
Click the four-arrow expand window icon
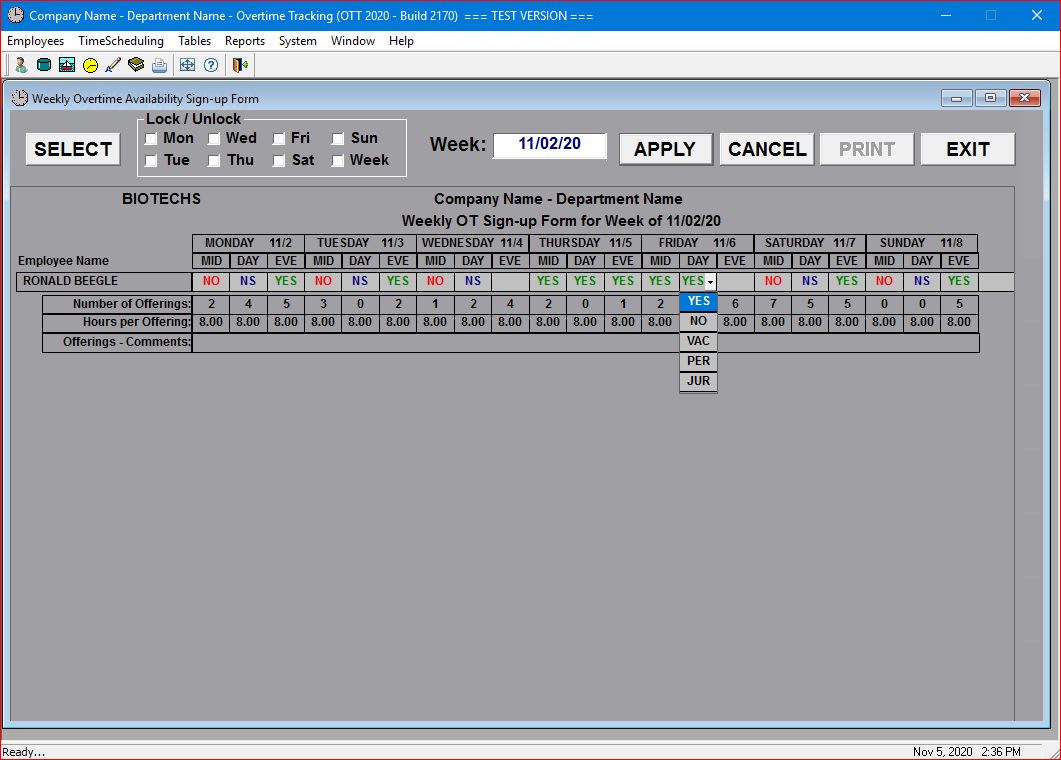point(187,65)
